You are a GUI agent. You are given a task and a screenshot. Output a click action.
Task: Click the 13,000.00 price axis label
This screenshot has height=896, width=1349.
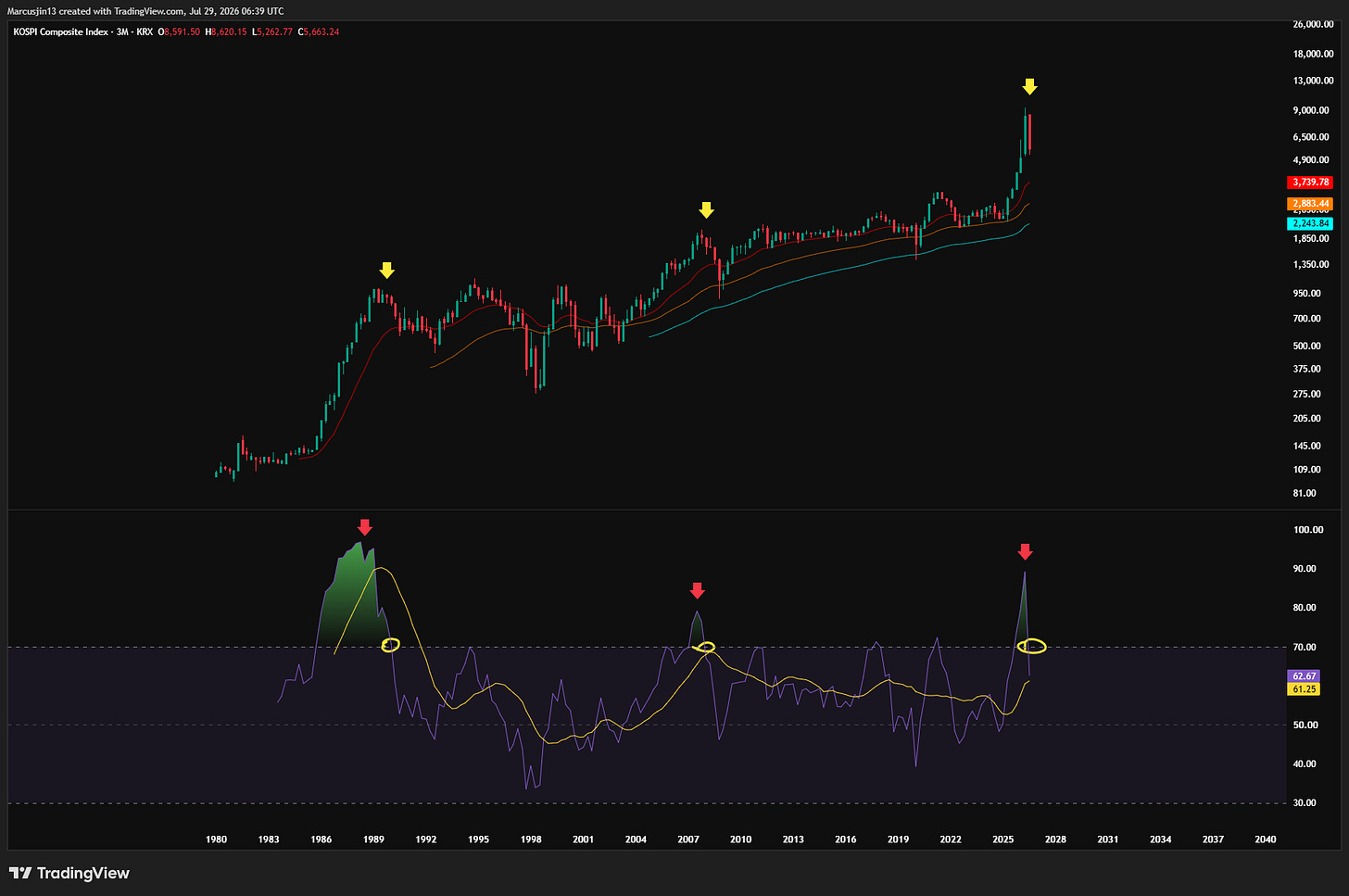(x=1313, y=81)
